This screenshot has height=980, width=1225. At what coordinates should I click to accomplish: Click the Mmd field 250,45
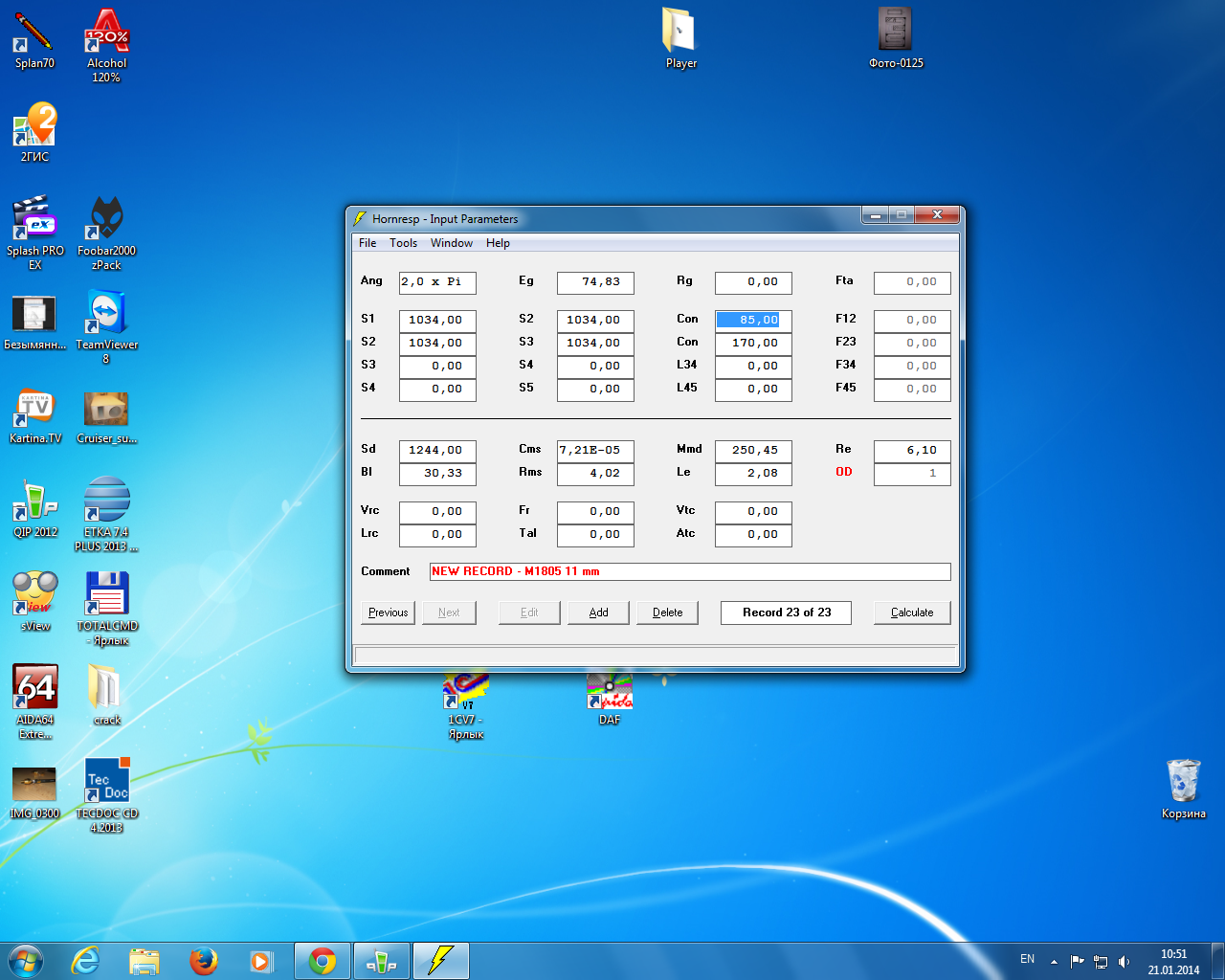[753, 451]
